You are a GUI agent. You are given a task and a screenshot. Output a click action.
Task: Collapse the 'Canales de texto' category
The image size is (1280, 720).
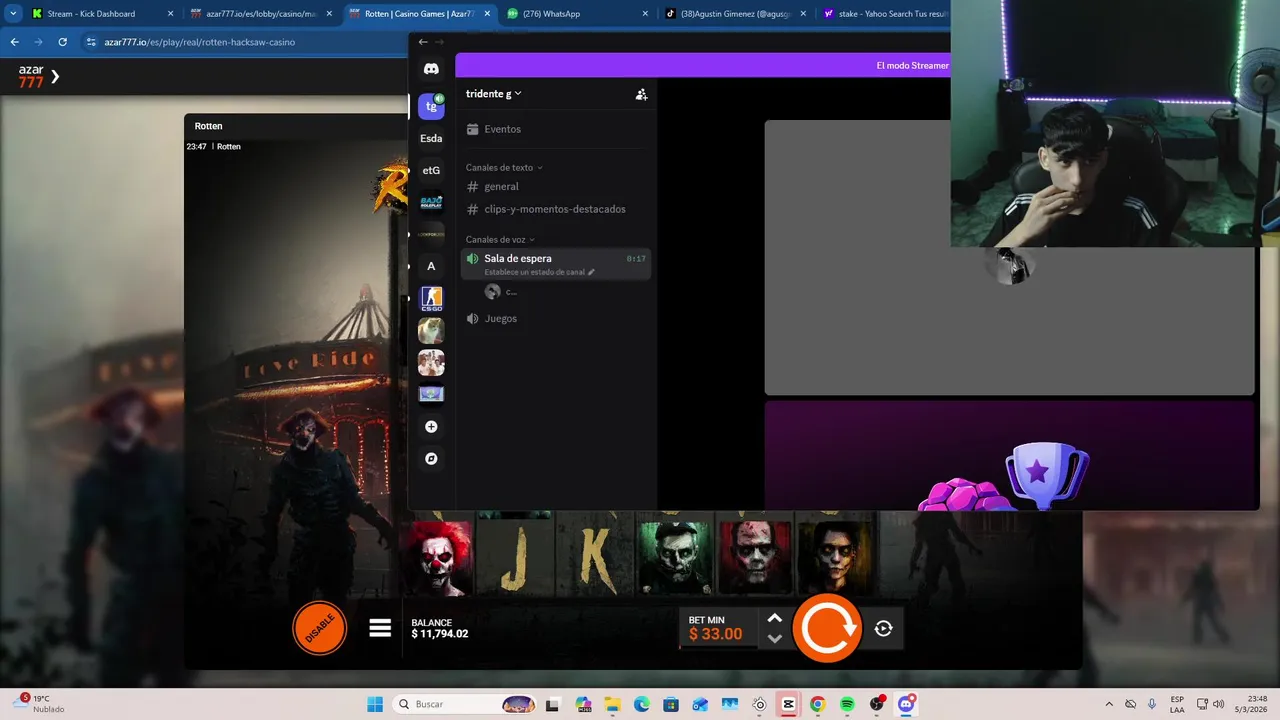pos(504,167)
